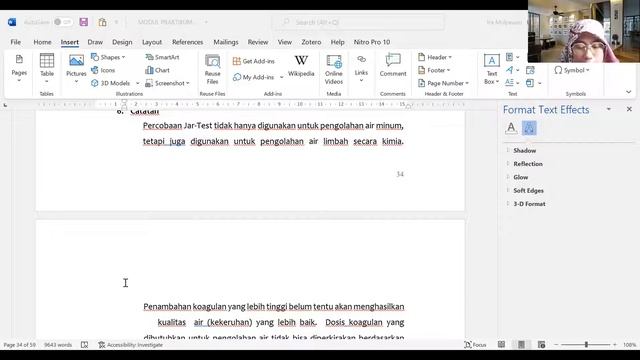Open Reuse Files
Image resolution: width=640 pixels, height=360 pixels.
click(x=212, y=69)
